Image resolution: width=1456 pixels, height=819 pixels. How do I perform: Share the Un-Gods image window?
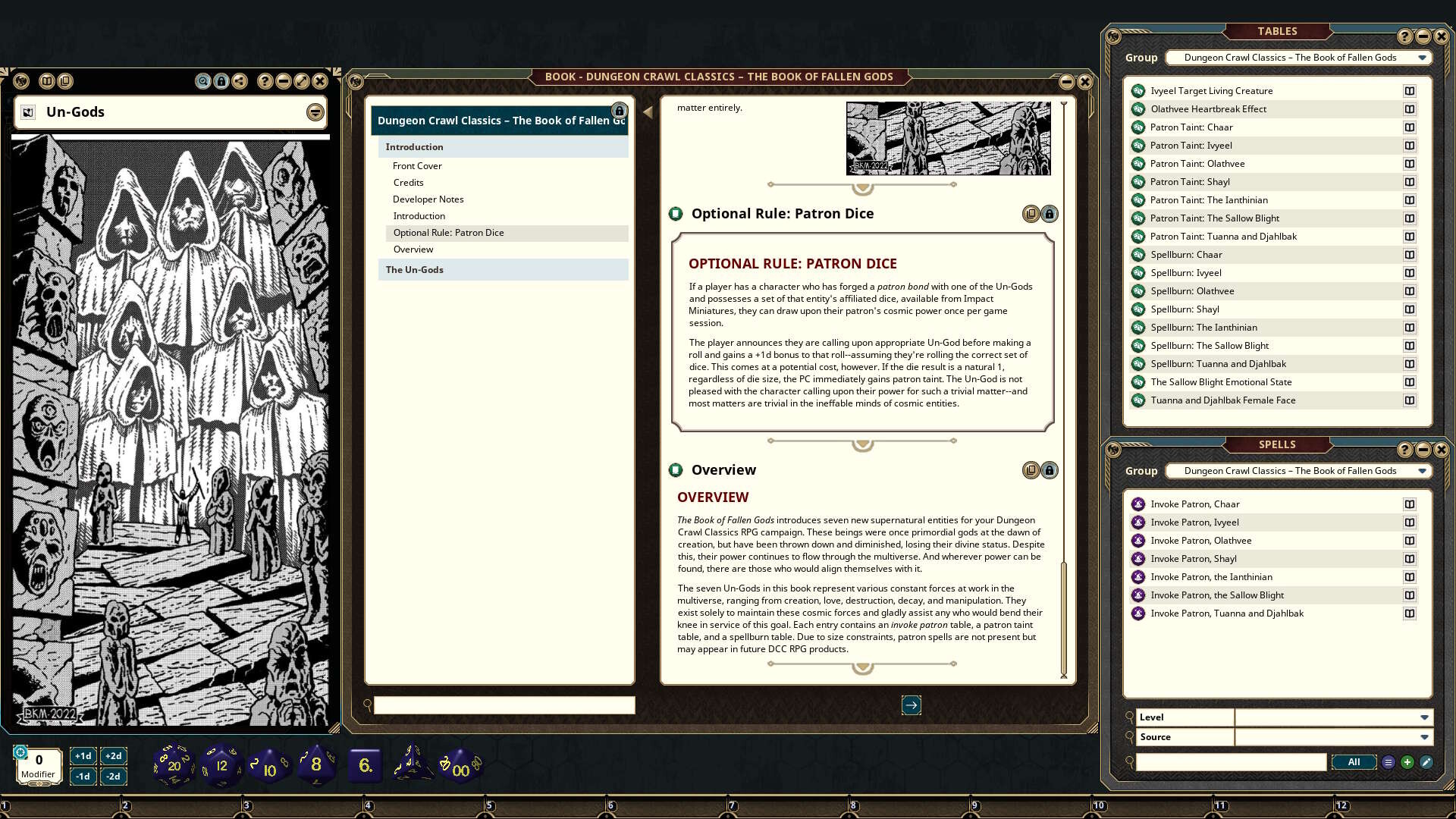(x=238, y=81)
